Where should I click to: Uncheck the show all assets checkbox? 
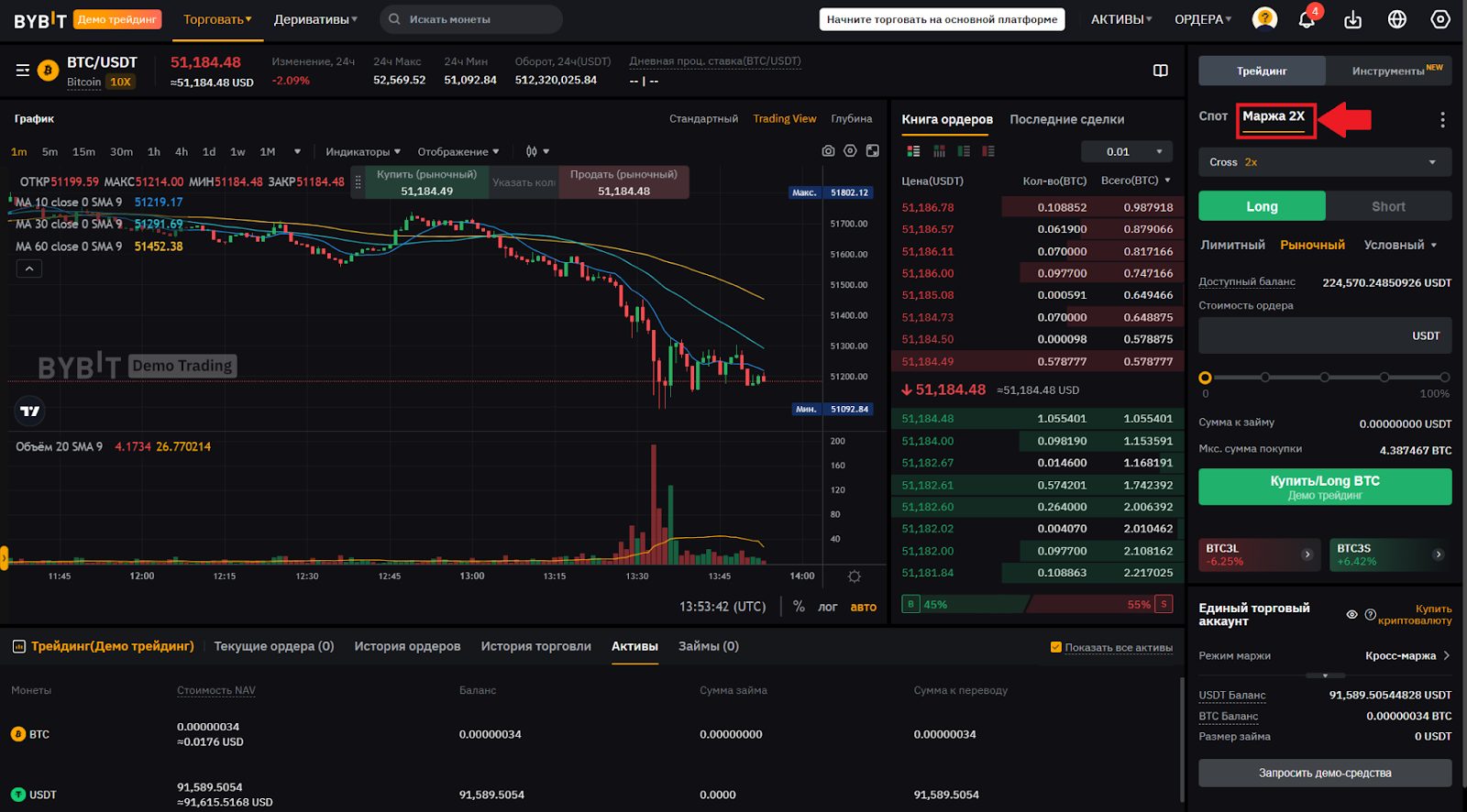[x=1056, y=647]
